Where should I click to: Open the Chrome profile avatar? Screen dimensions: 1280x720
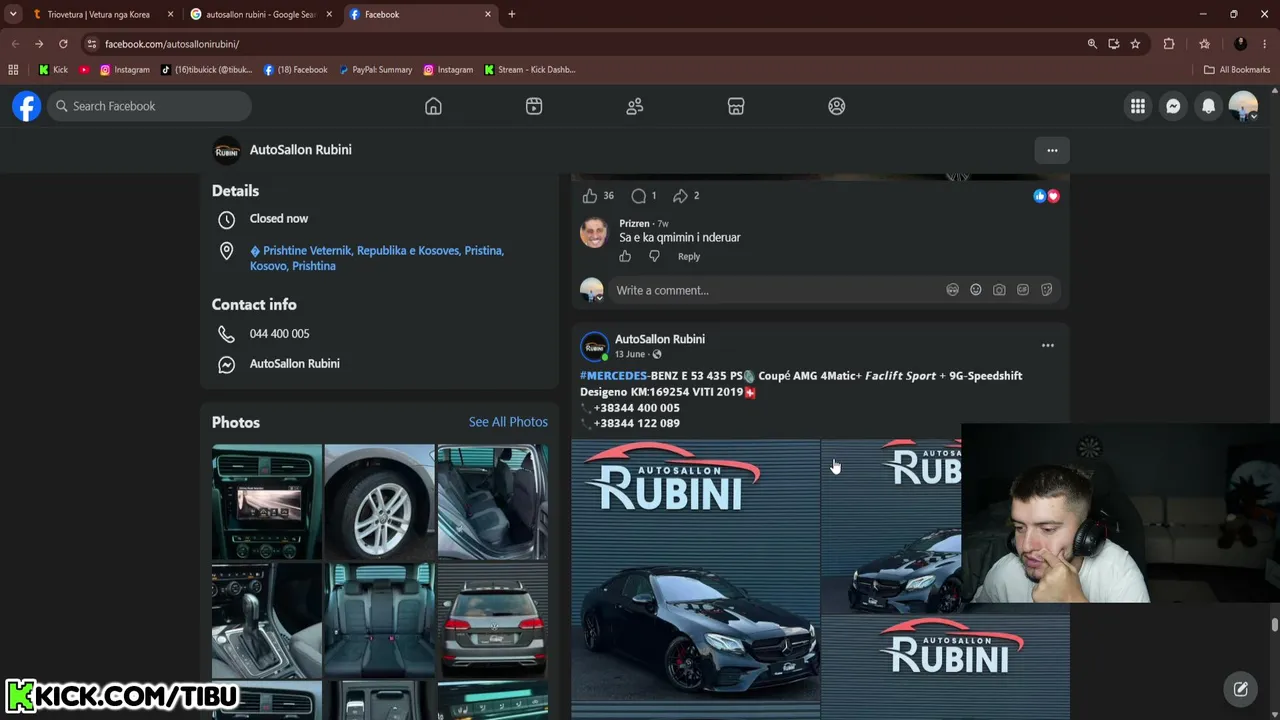pos(1241,44)
